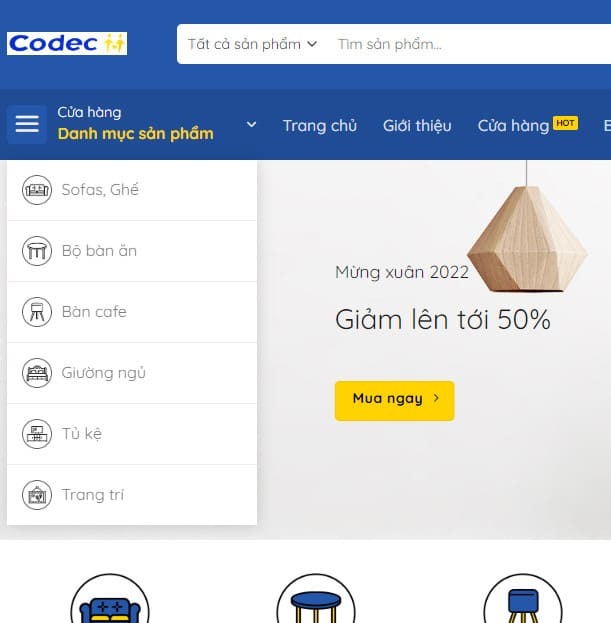Click the blue round table category icon
The width and height of the screenshot is (611, 623).
point(316,599)
